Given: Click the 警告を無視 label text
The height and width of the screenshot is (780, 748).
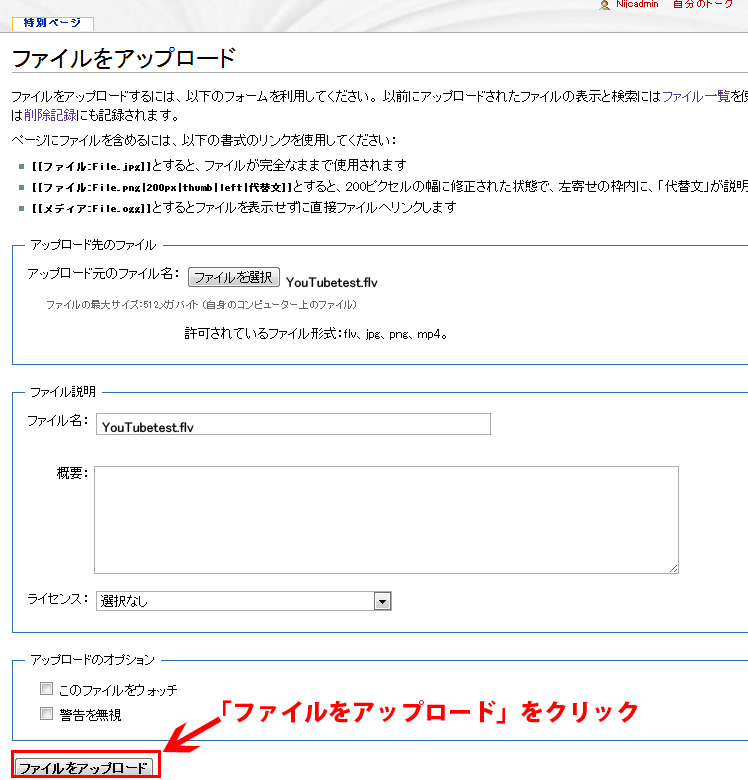Looking at the screenshot, I should click(x=91, y=715).
